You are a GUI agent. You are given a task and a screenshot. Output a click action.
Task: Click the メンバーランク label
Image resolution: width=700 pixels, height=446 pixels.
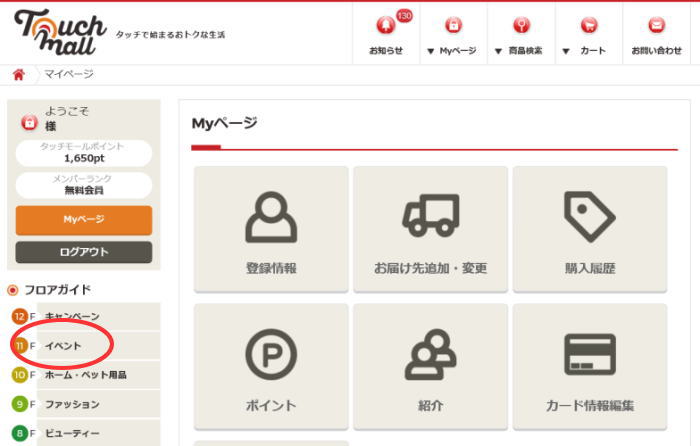(x=82, y=179)
